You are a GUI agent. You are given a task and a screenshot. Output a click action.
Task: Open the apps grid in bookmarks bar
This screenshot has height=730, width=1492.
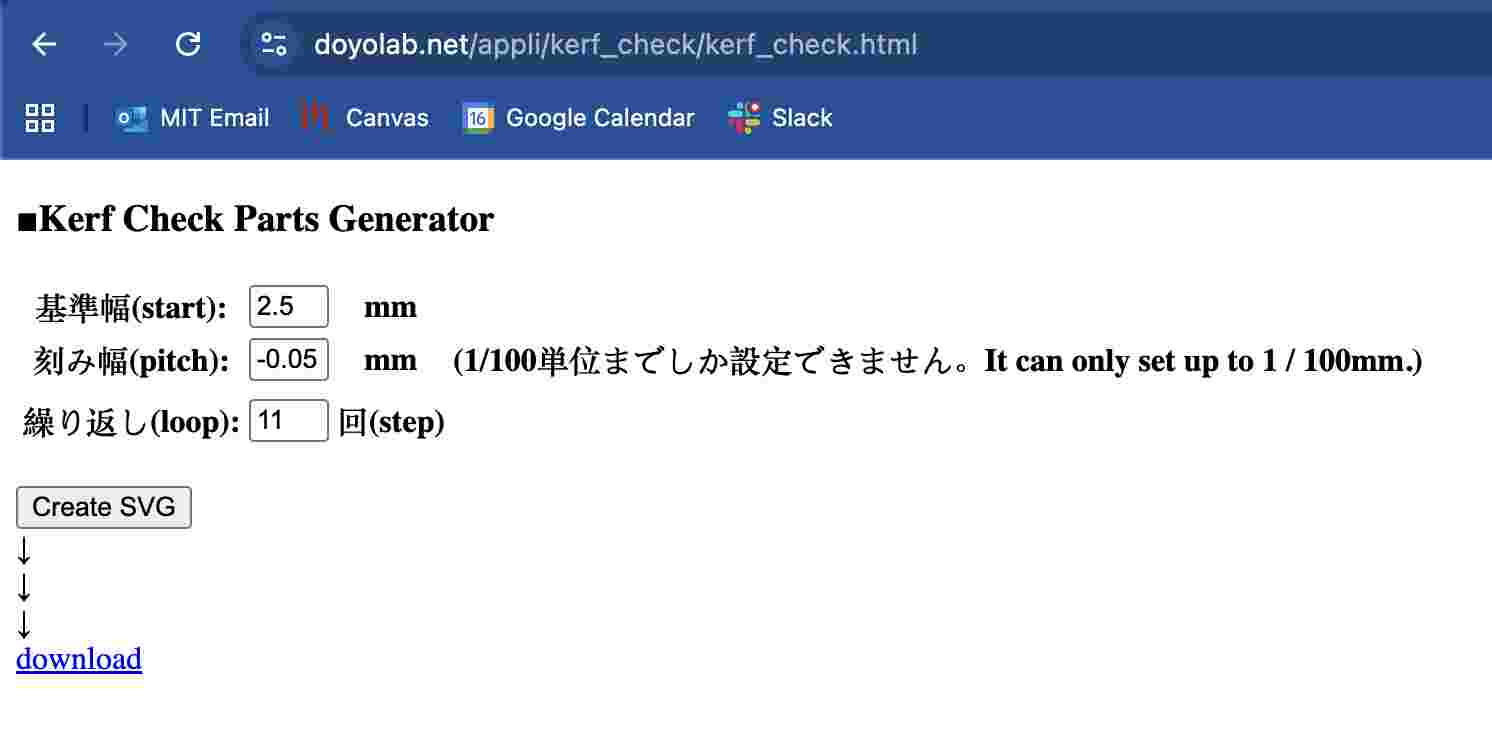pos(40,118)
